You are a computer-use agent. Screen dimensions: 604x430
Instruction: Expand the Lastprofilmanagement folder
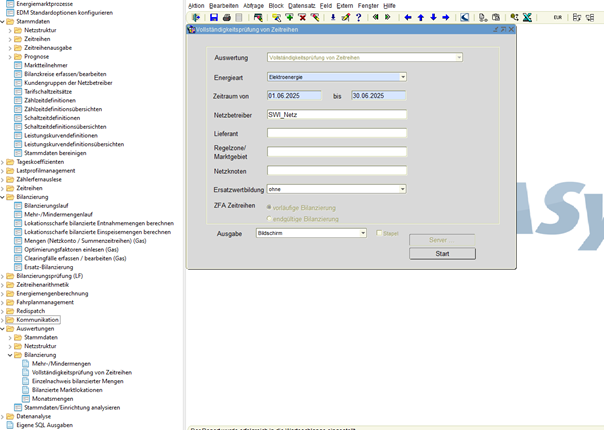[2, 171]
